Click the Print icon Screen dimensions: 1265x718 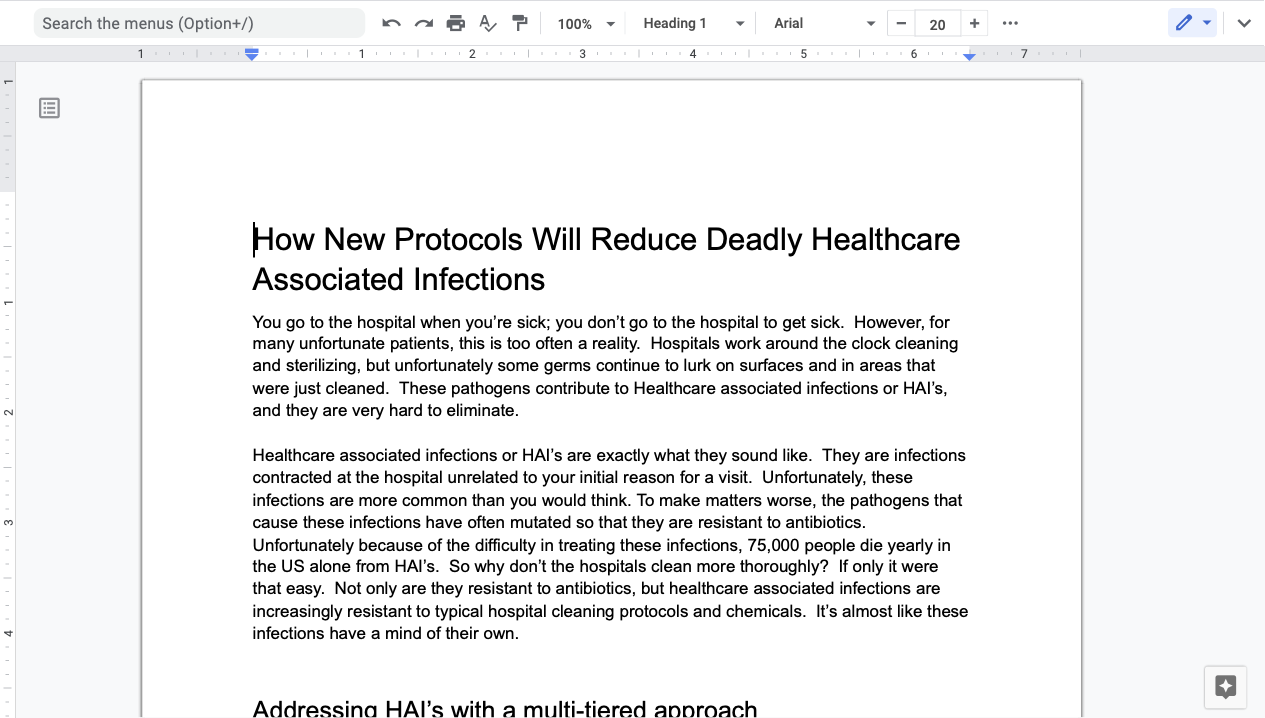point(456,23)
